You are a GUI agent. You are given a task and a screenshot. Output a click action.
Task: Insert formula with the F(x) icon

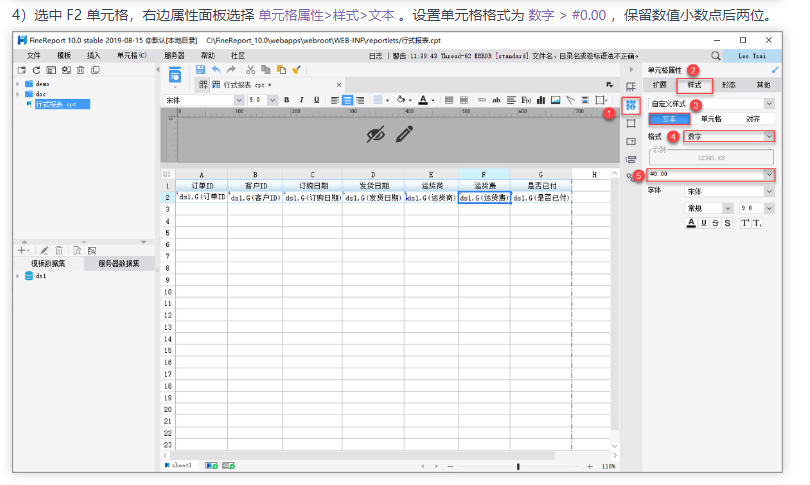tap(526, 100)
